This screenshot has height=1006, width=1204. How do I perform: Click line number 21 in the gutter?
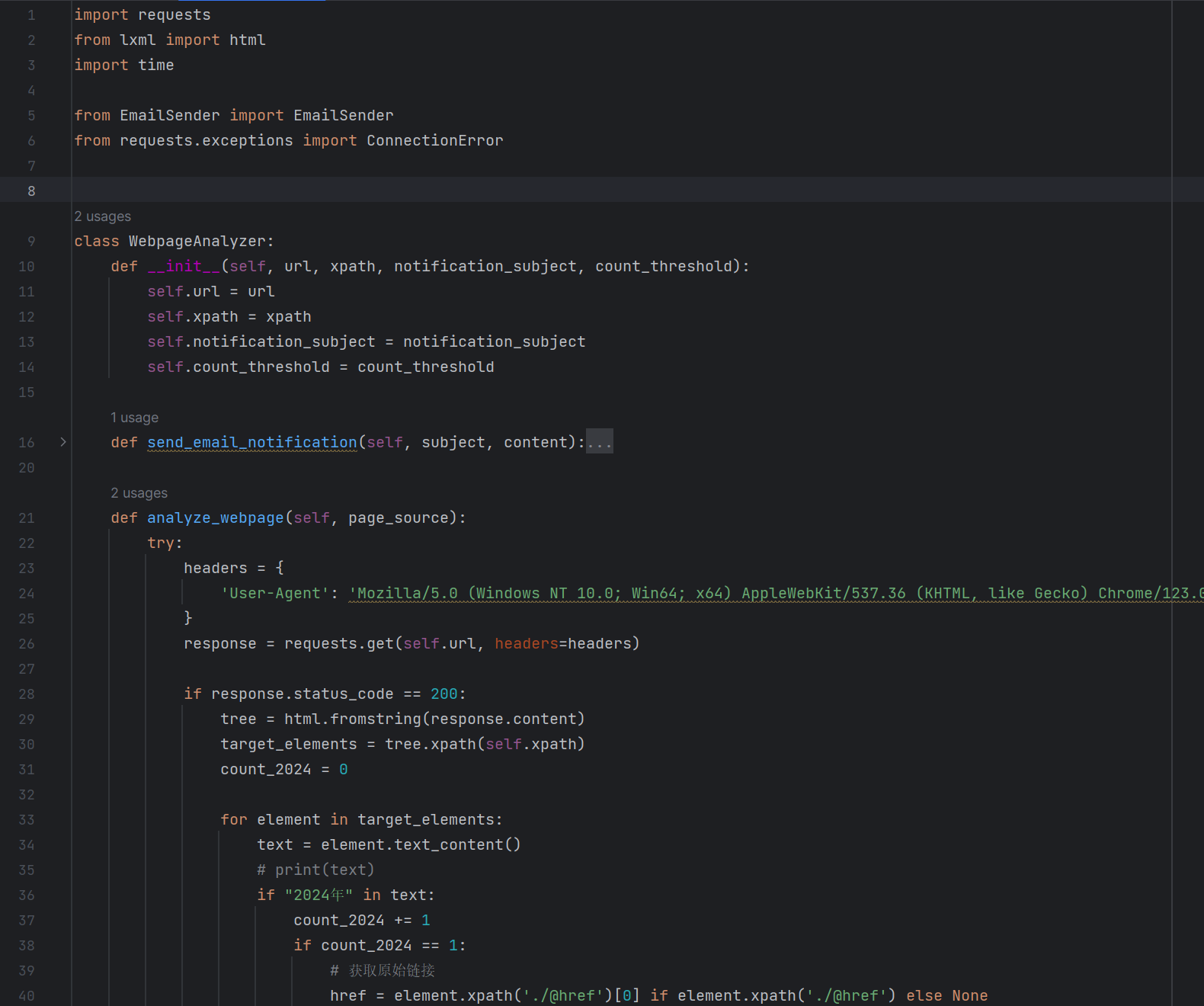coord(27,517)
